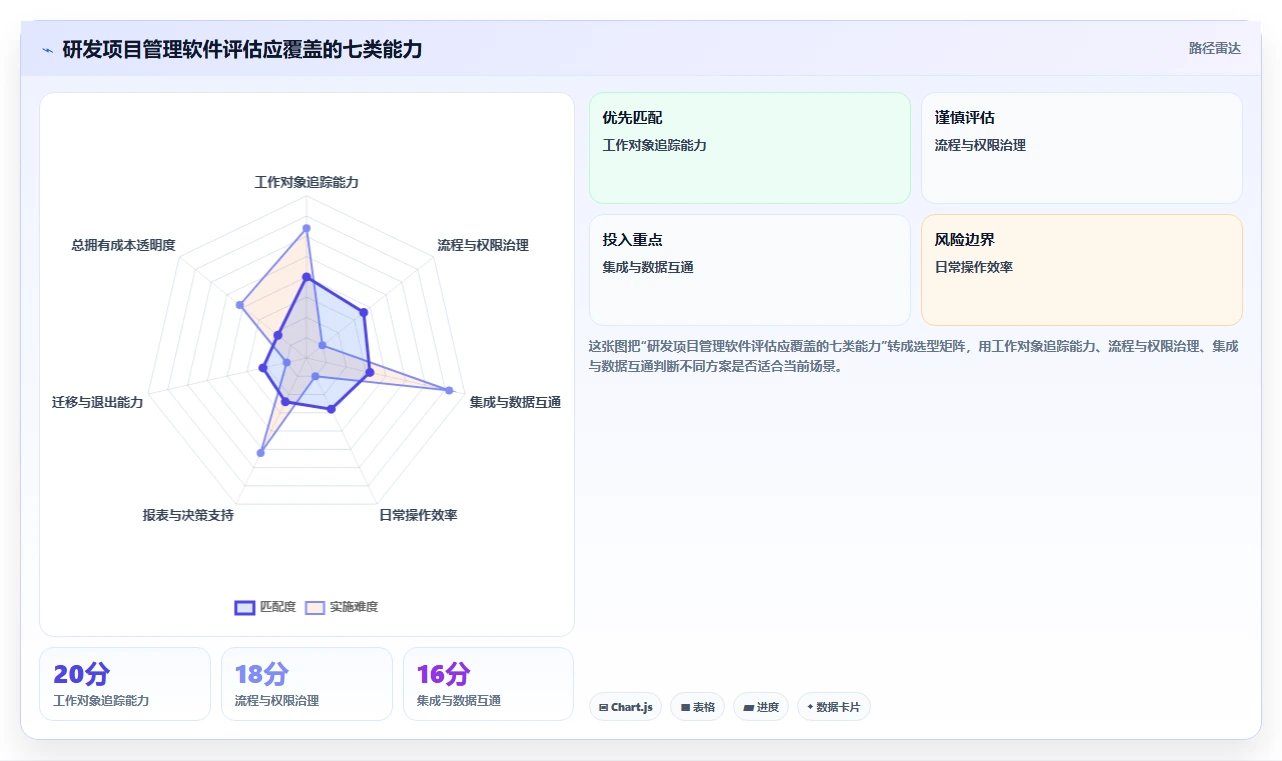Toggle the 匹配度 legend item

265,607
